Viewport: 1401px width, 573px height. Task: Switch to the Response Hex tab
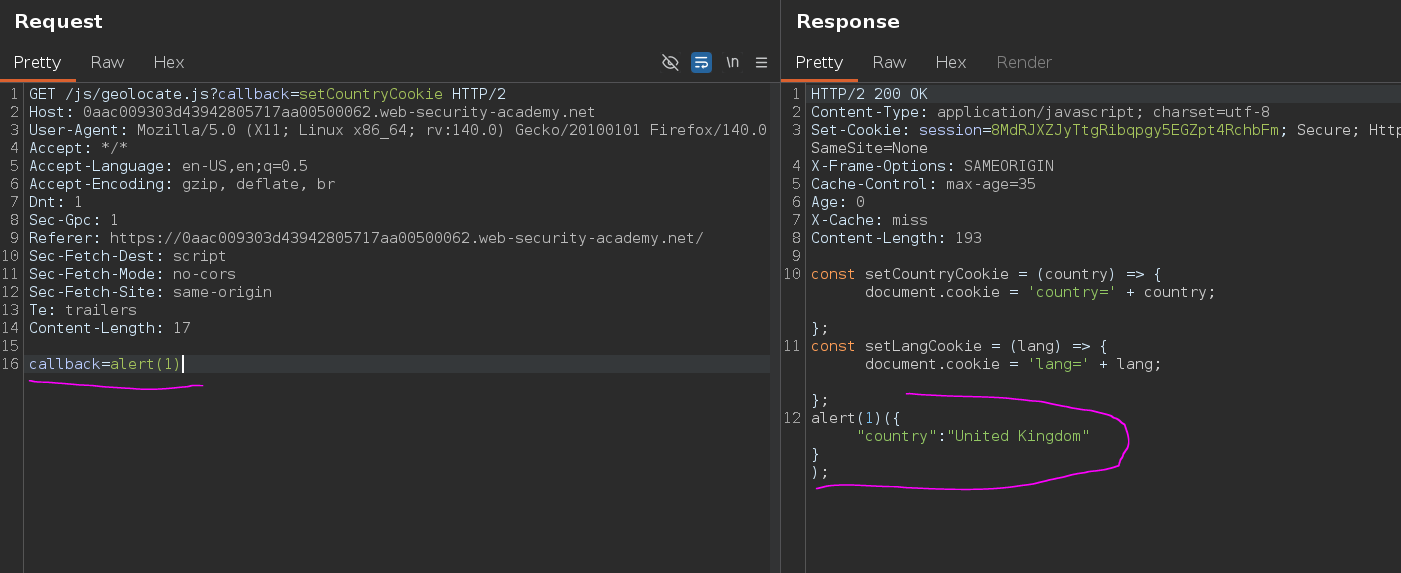(x=951, y=62)
